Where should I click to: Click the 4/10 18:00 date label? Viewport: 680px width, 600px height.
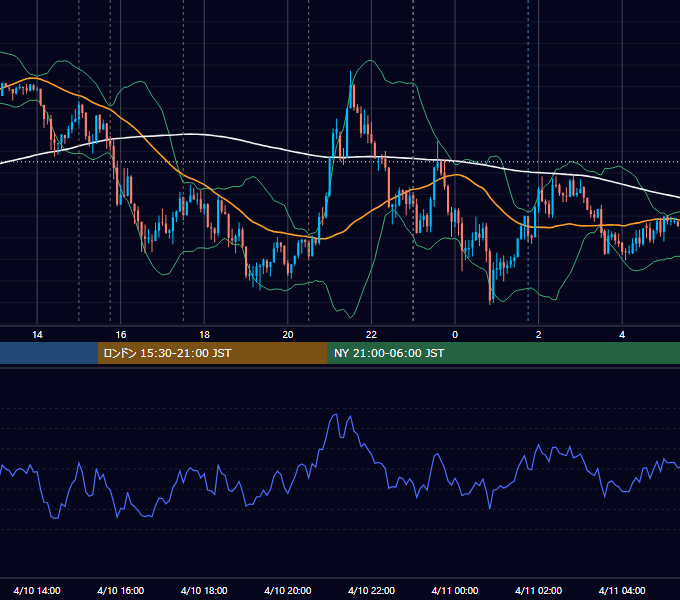pos(204,590)
